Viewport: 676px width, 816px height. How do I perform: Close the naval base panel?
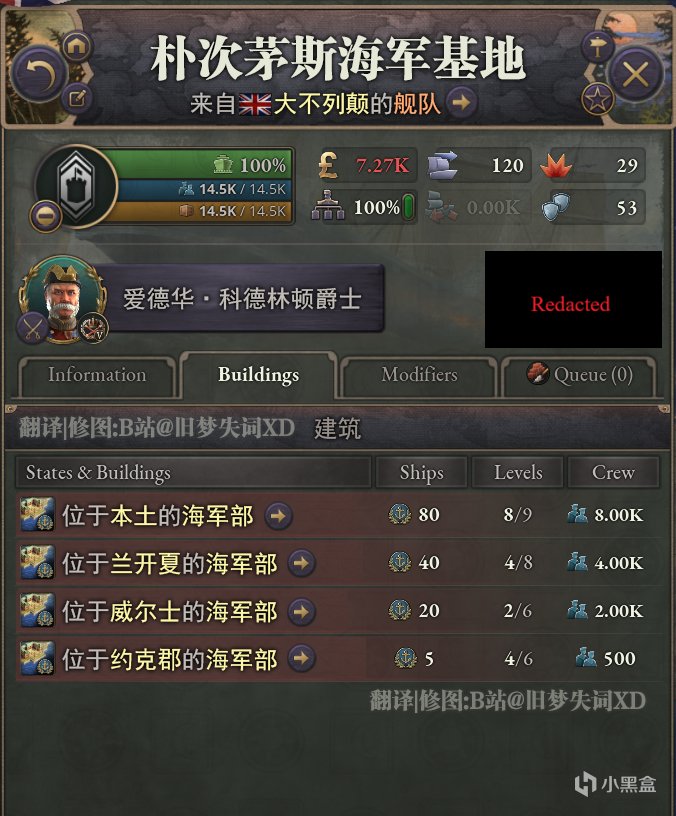tap(636, 74)
